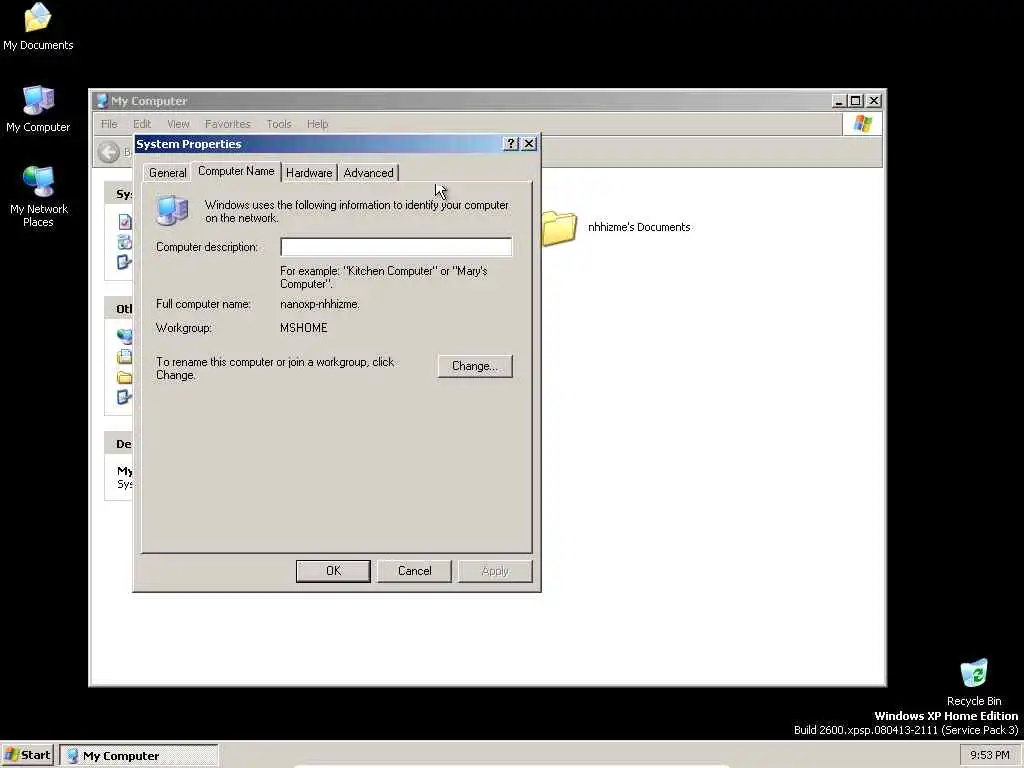Screen dimensions: 1024x768
Task: Open the Start menu
Action: click(27, 755)
